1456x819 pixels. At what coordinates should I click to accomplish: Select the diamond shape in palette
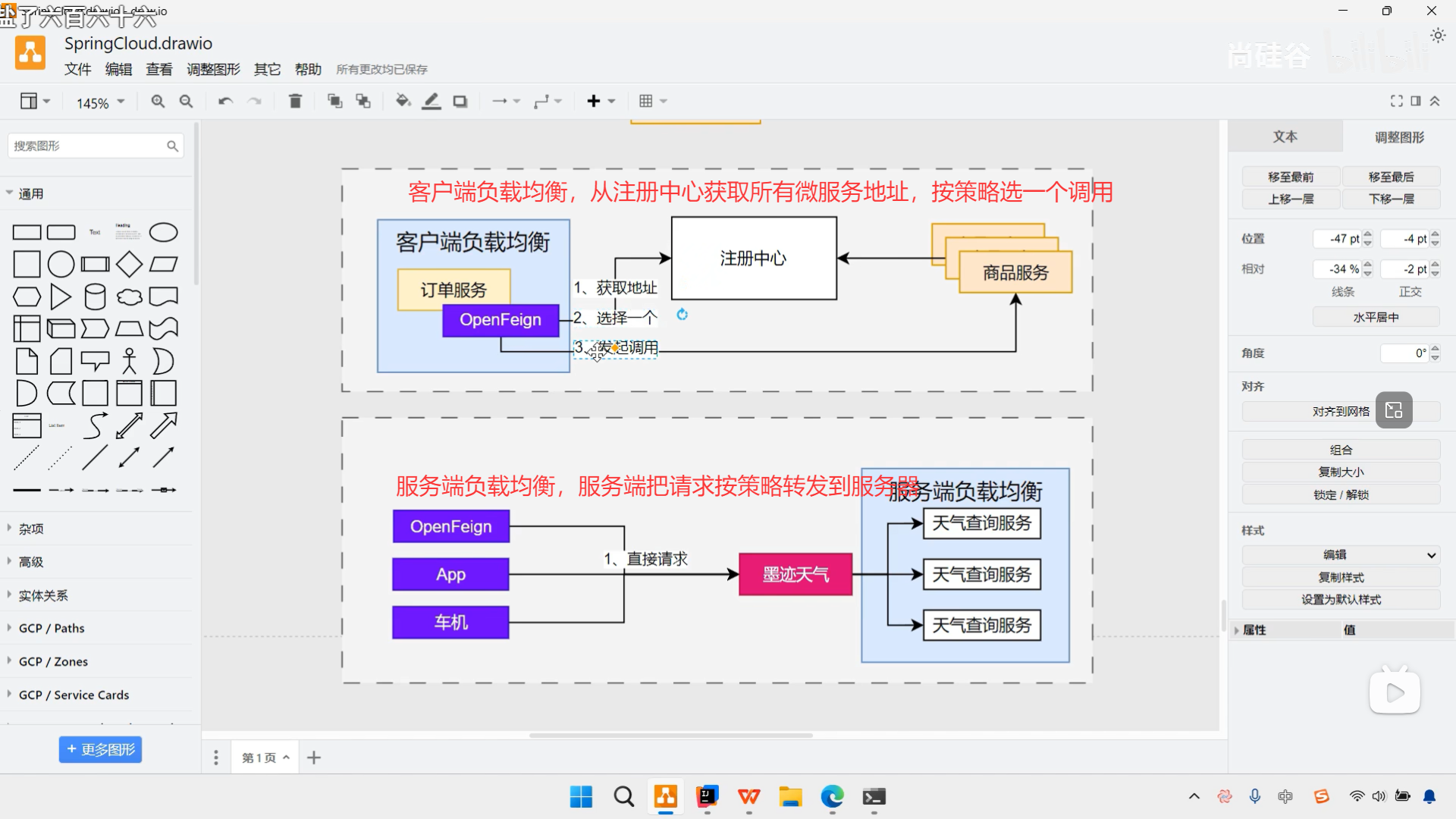point(129,265)
